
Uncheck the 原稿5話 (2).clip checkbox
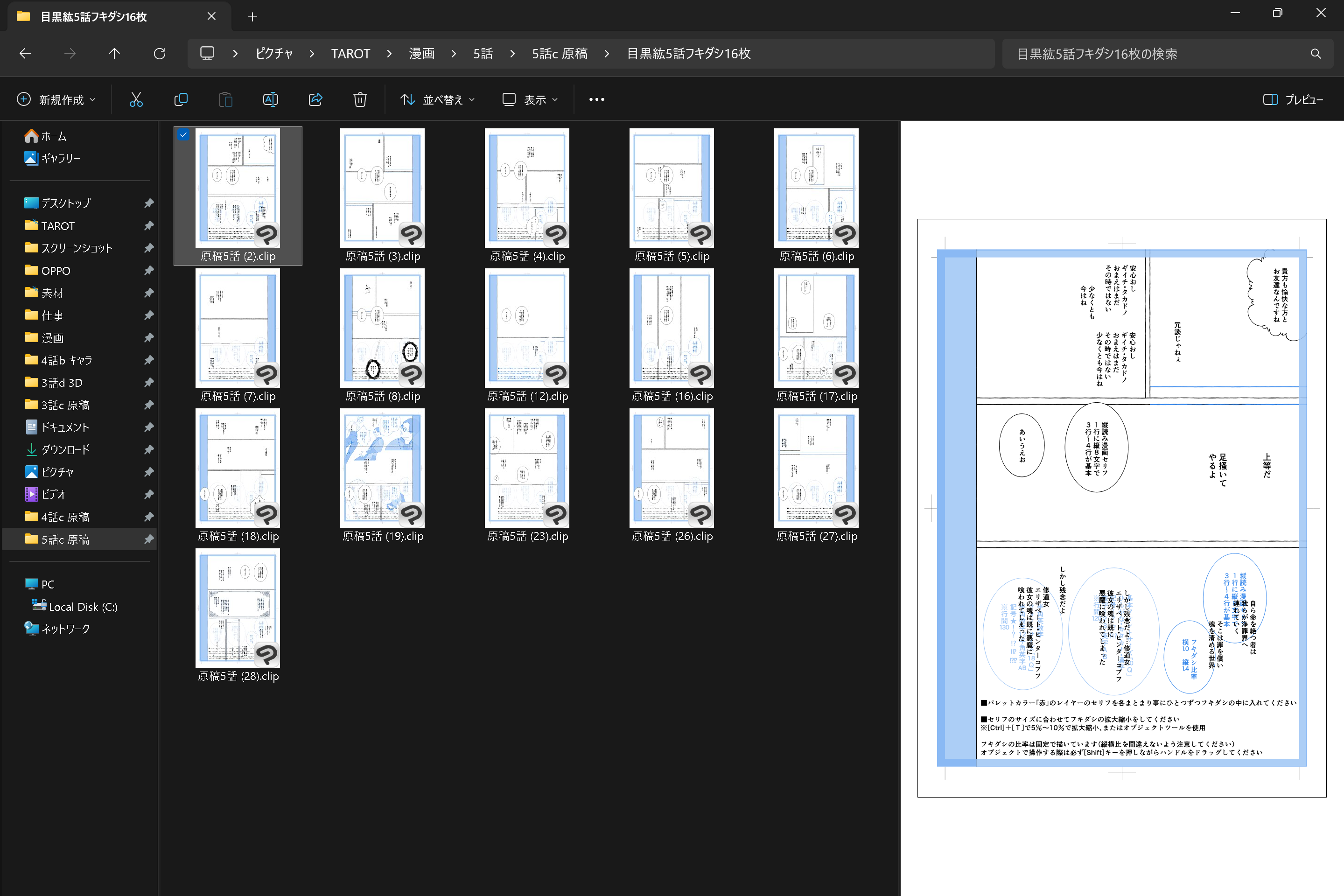coord(183,135)
